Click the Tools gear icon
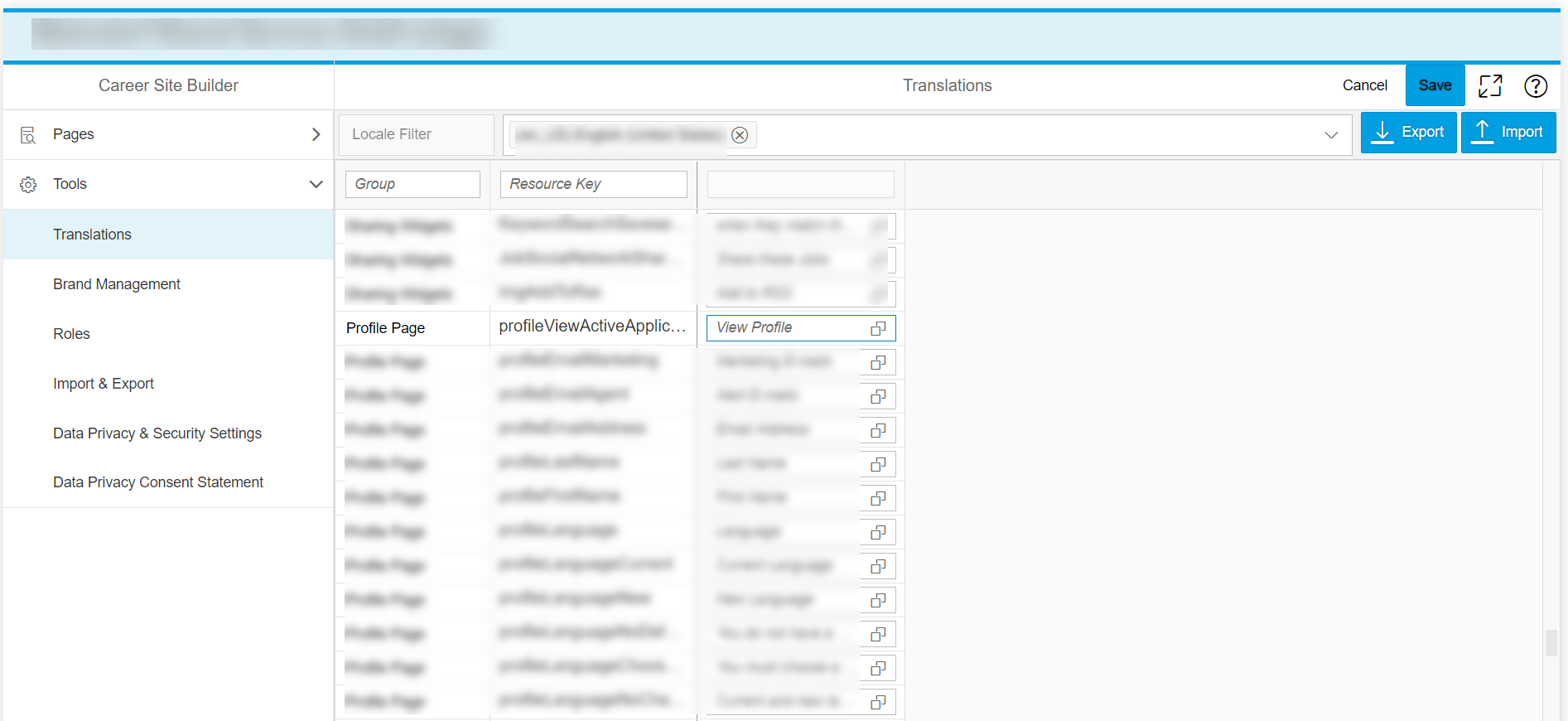The image size is (1568, 721). (28, 185)
